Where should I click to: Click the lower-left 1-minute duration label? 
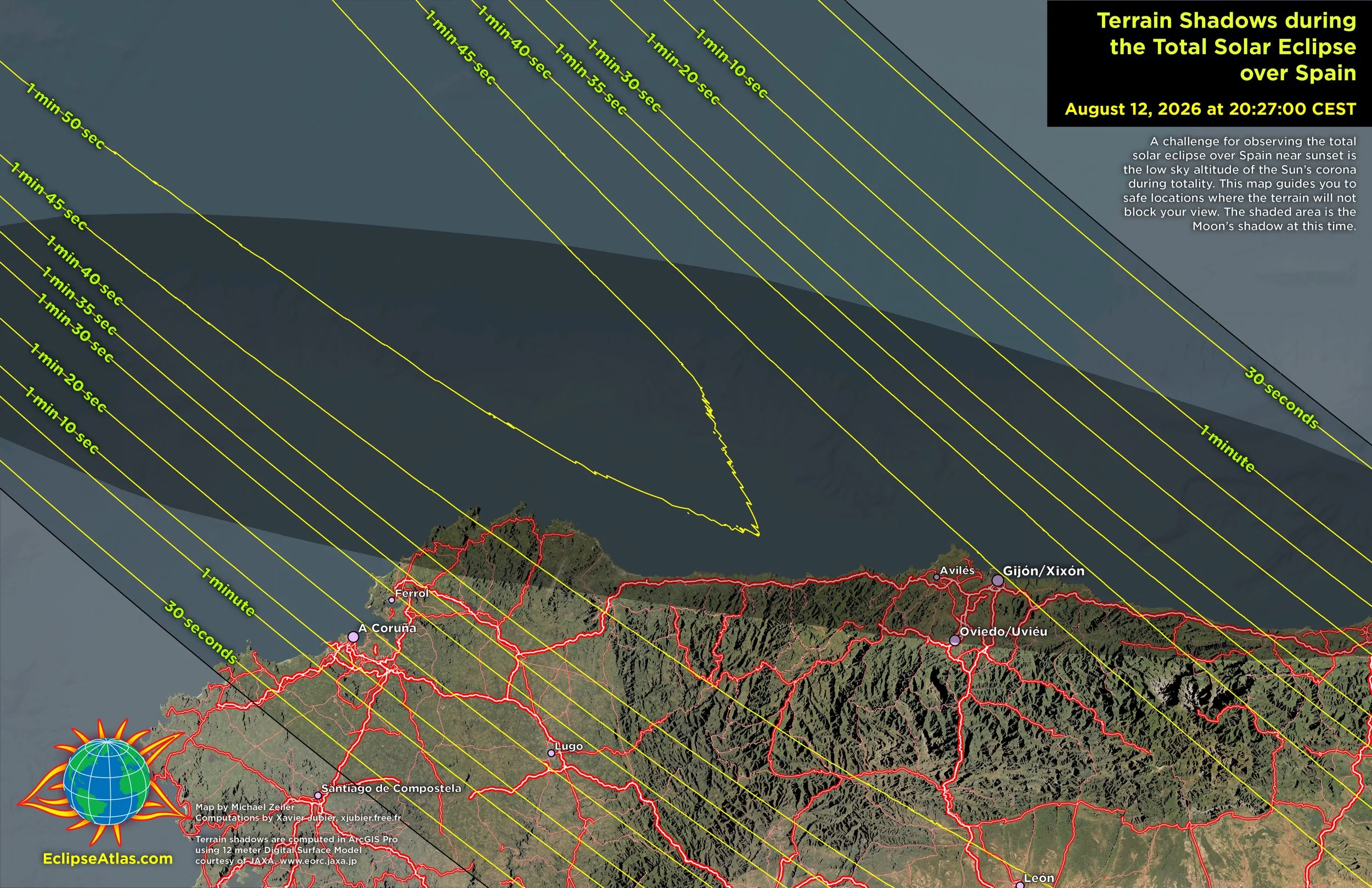pos(228,592)
